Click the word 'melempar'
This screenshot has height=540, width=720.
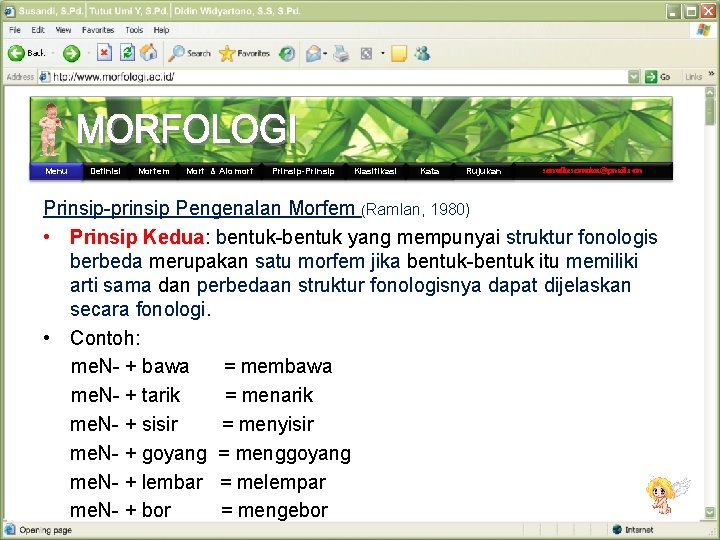point(281,483)
